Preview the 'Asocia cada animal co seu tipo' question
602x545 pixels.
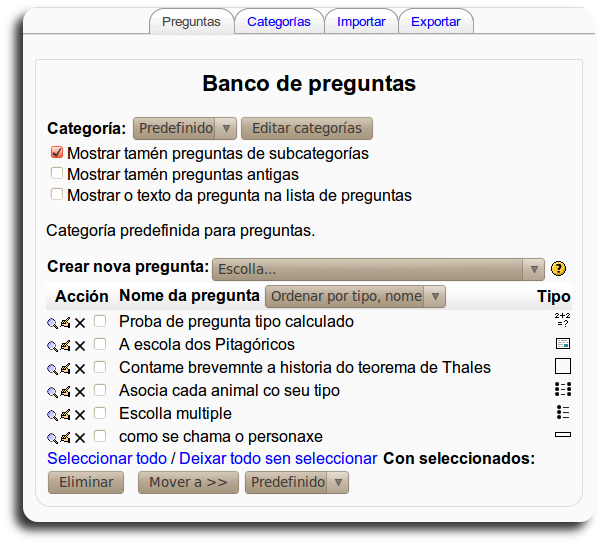click(52, 391)
